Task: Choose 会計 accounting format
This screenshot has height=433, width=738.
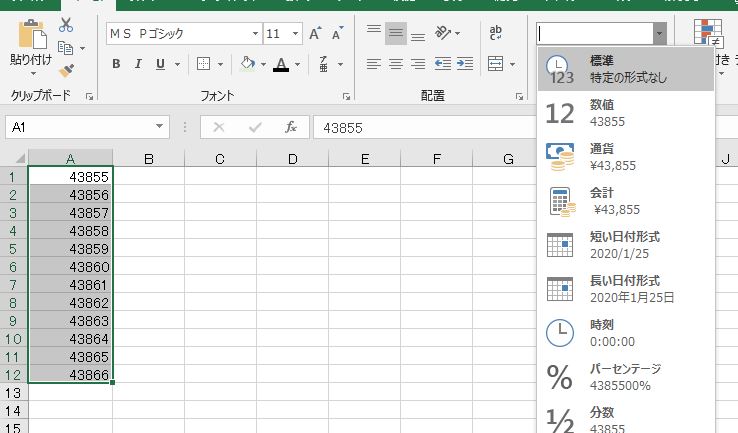Action: [626, 201]
